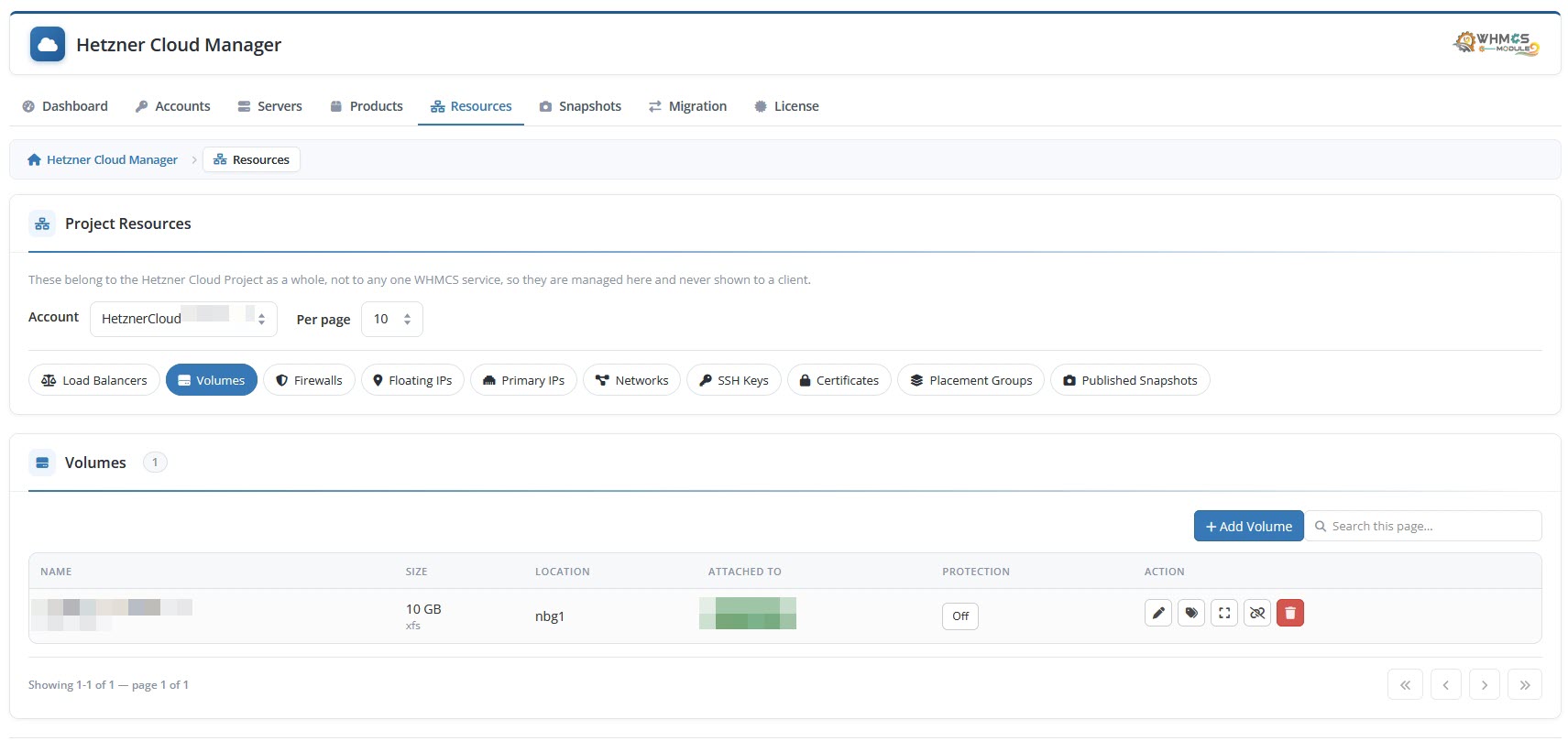Detach the volume using the unlink icon
The width and height of the screenshot is (1568, 741).
click(1257, 613)
